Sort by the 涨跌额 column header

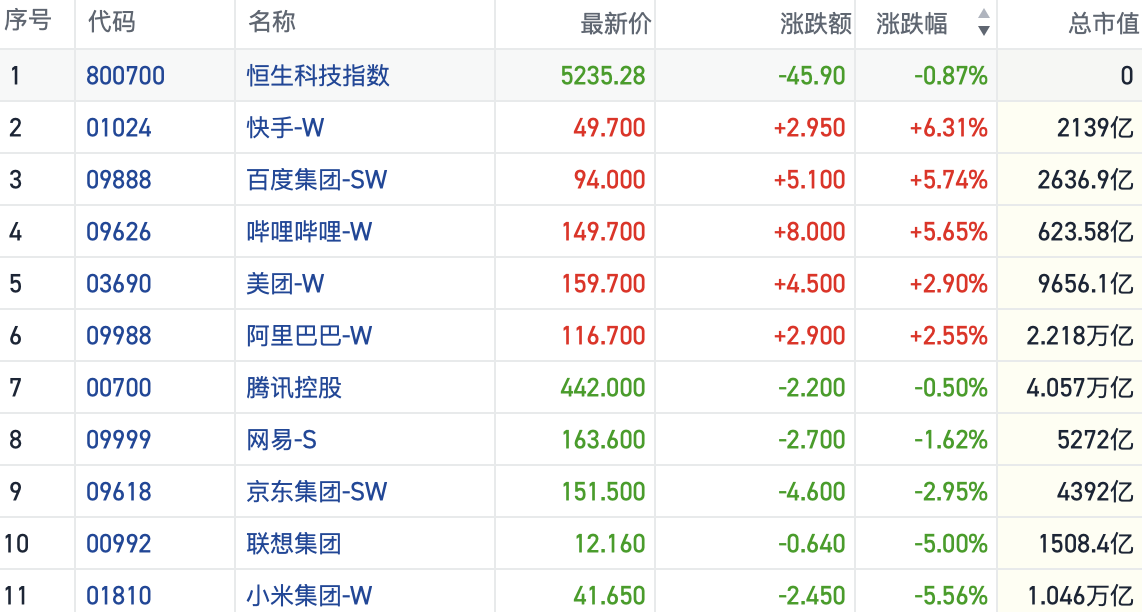click(816, 24)
